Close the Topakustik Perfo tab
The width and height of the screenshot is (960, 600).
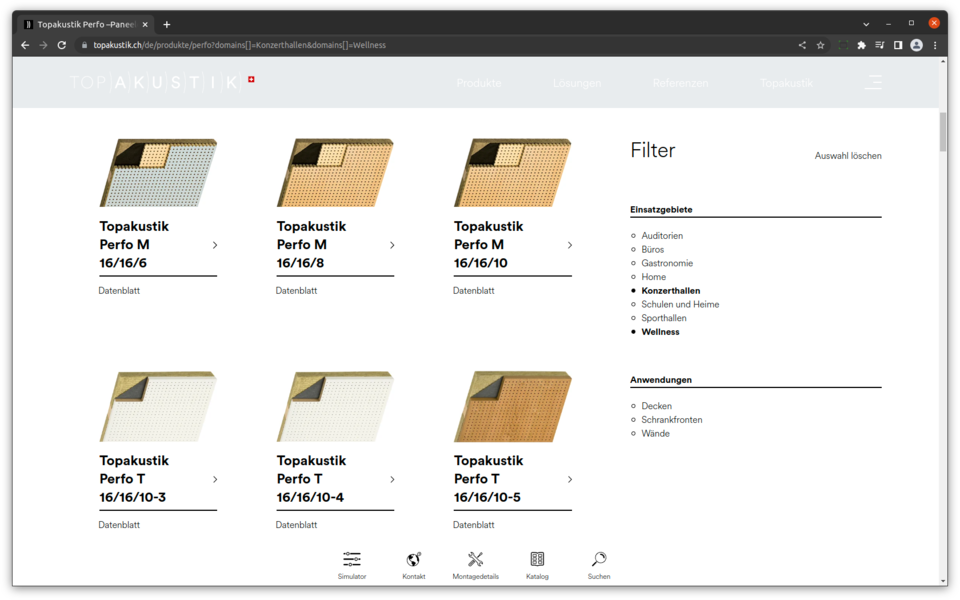pos(145,24)
